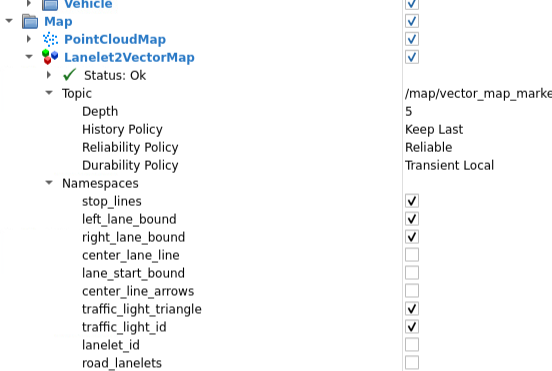Select the Topic property row
This screenshot has width=552, height=371.
coord(77,94)
